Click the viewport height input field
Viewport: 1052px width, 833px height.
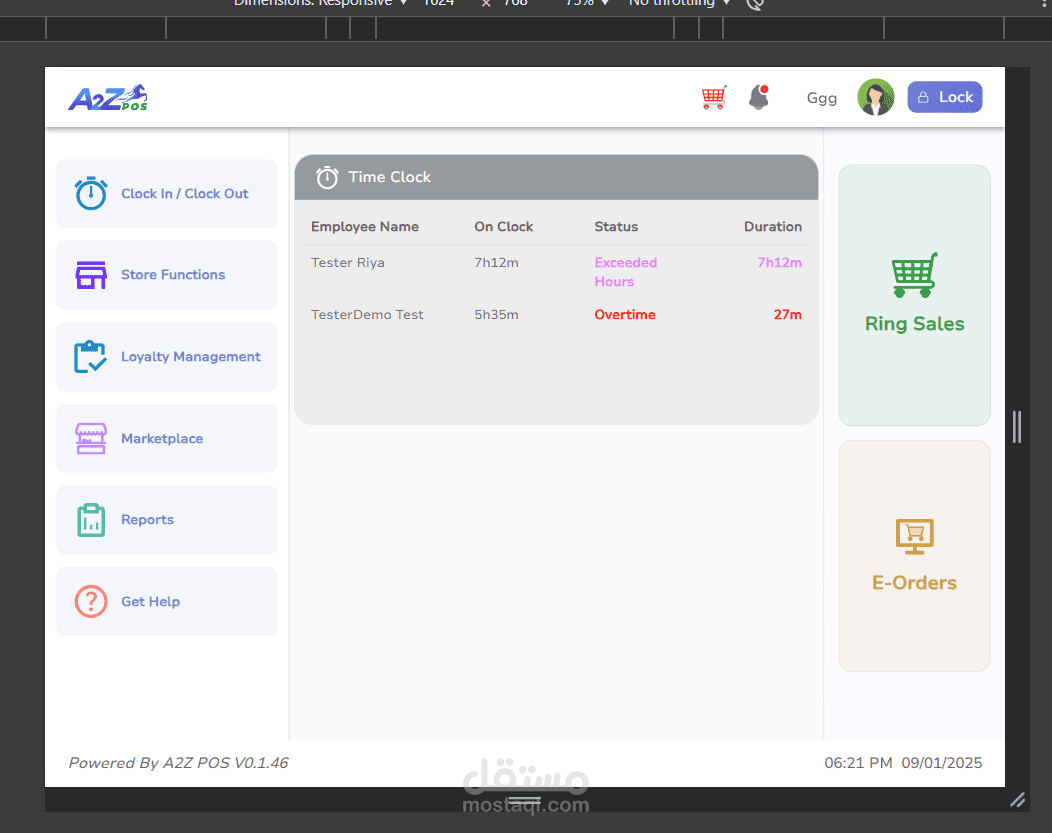[516, 3]
